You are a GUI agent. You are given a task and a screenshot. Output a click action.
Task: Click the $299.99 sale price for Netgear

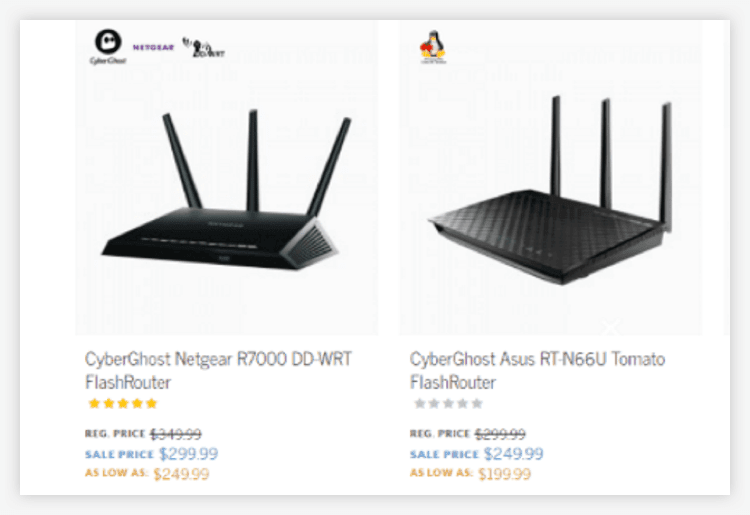(188, 453)
